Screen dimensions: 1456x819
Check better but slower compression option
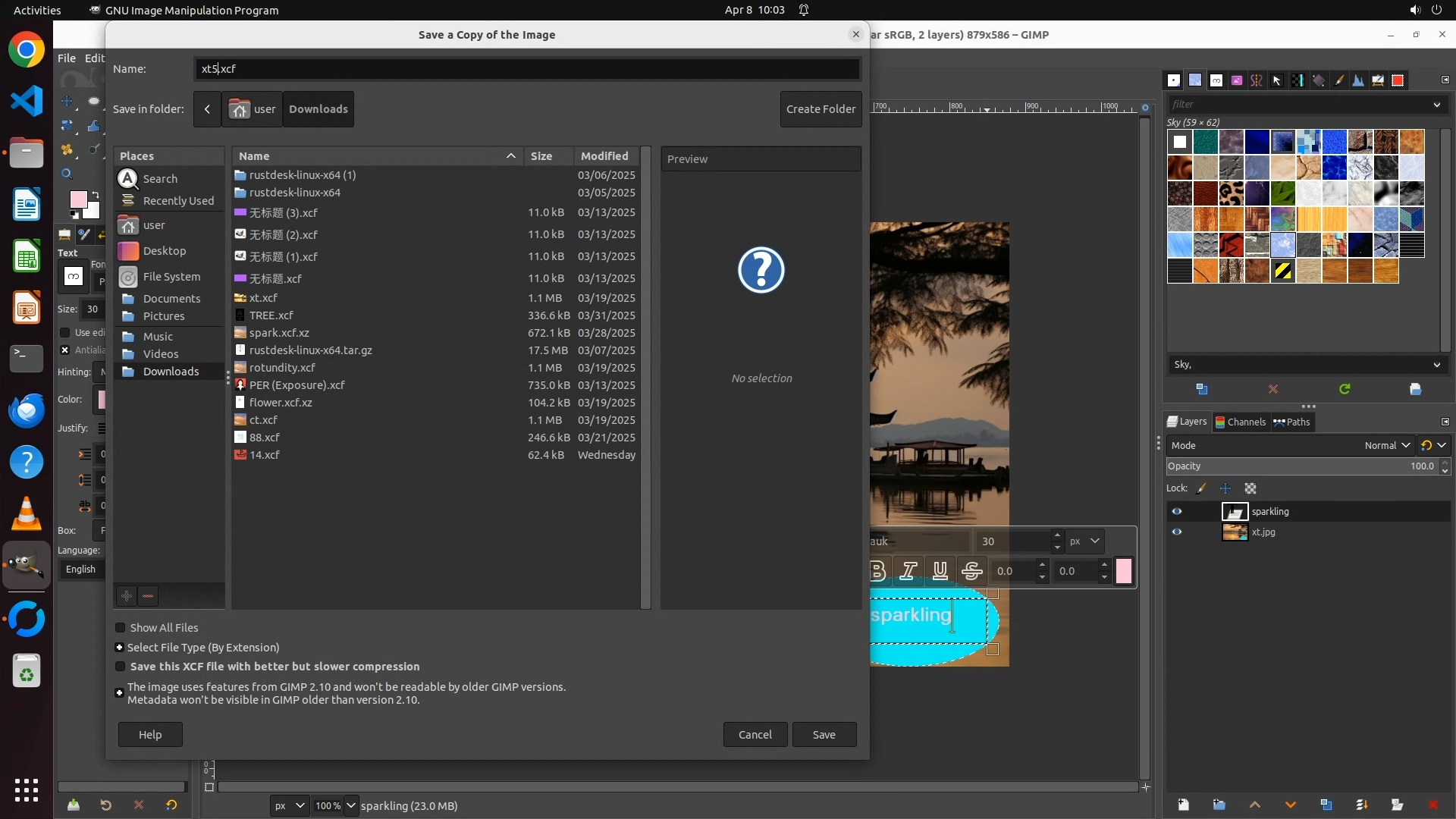click(x=120, y=667)
